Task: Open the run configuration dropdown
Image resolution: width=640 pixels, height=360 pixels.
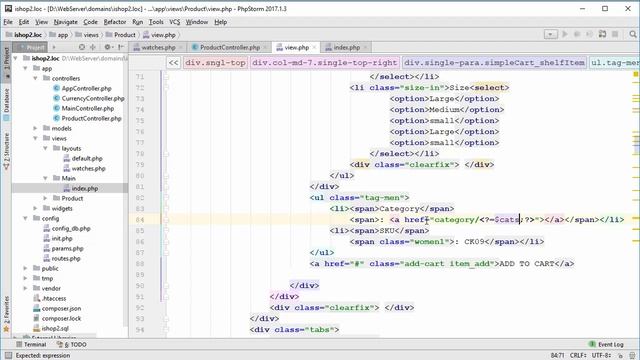Action: point(551,34)
